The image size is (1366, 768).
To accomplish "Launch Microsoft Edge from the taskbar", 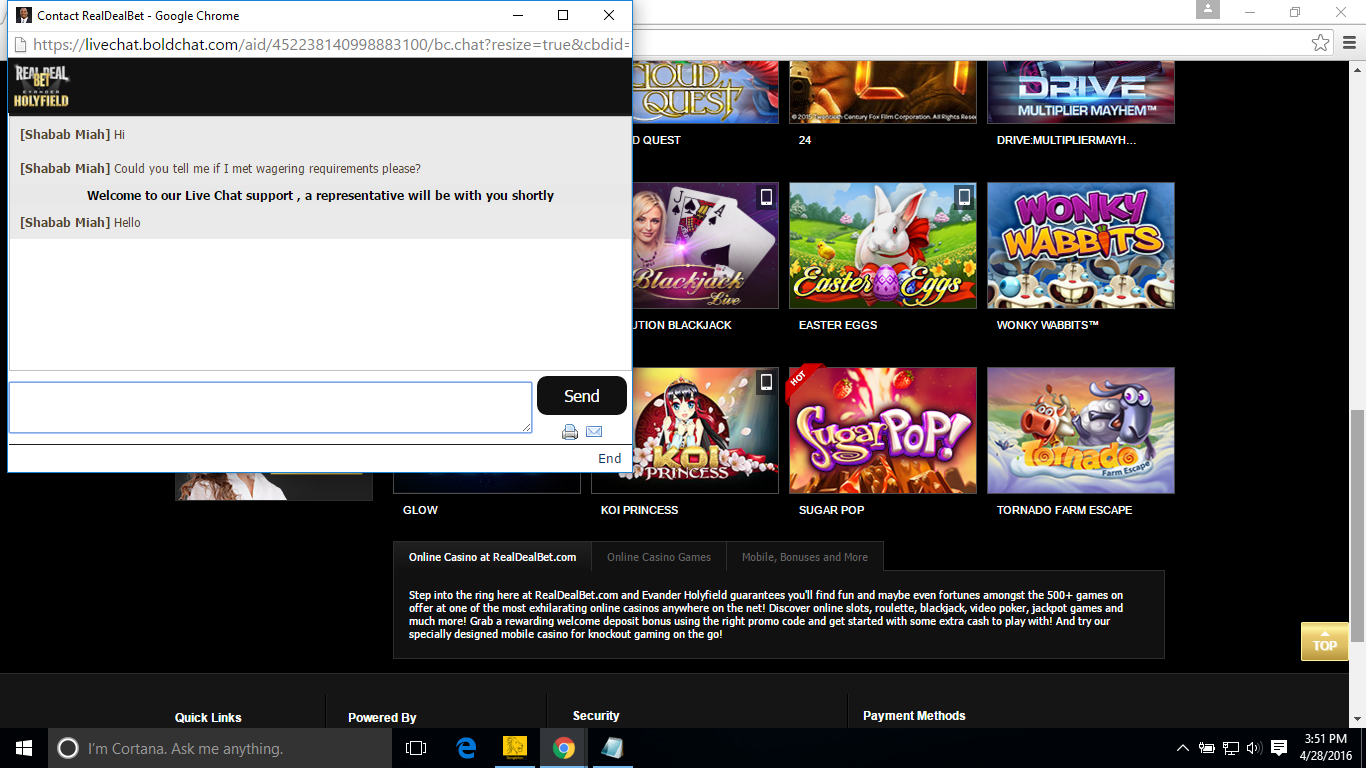I will pyautogui.click(x=466, y=748).
